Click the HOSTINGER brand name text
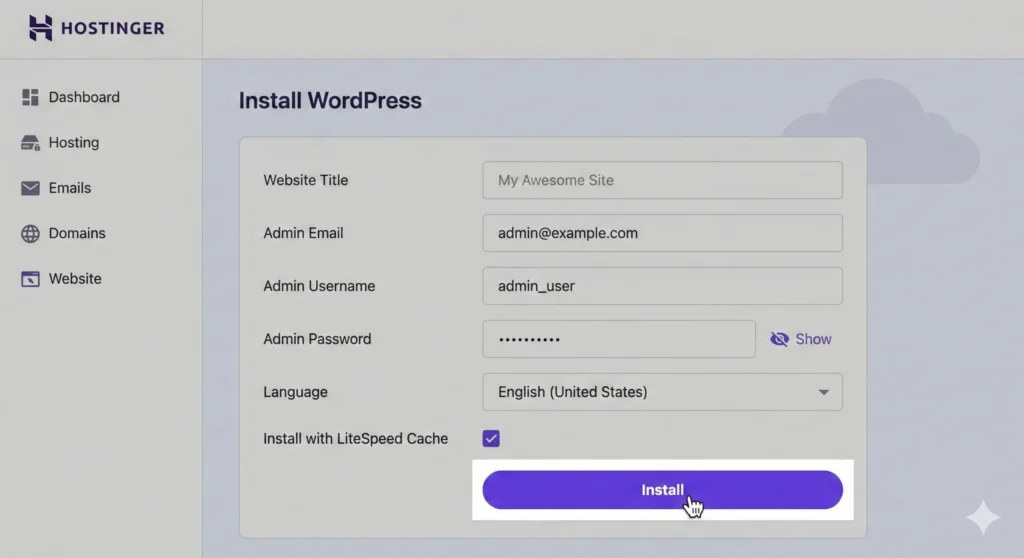Image resolution: width=1024 pixels, height=558 pixels. pos(112,28)
